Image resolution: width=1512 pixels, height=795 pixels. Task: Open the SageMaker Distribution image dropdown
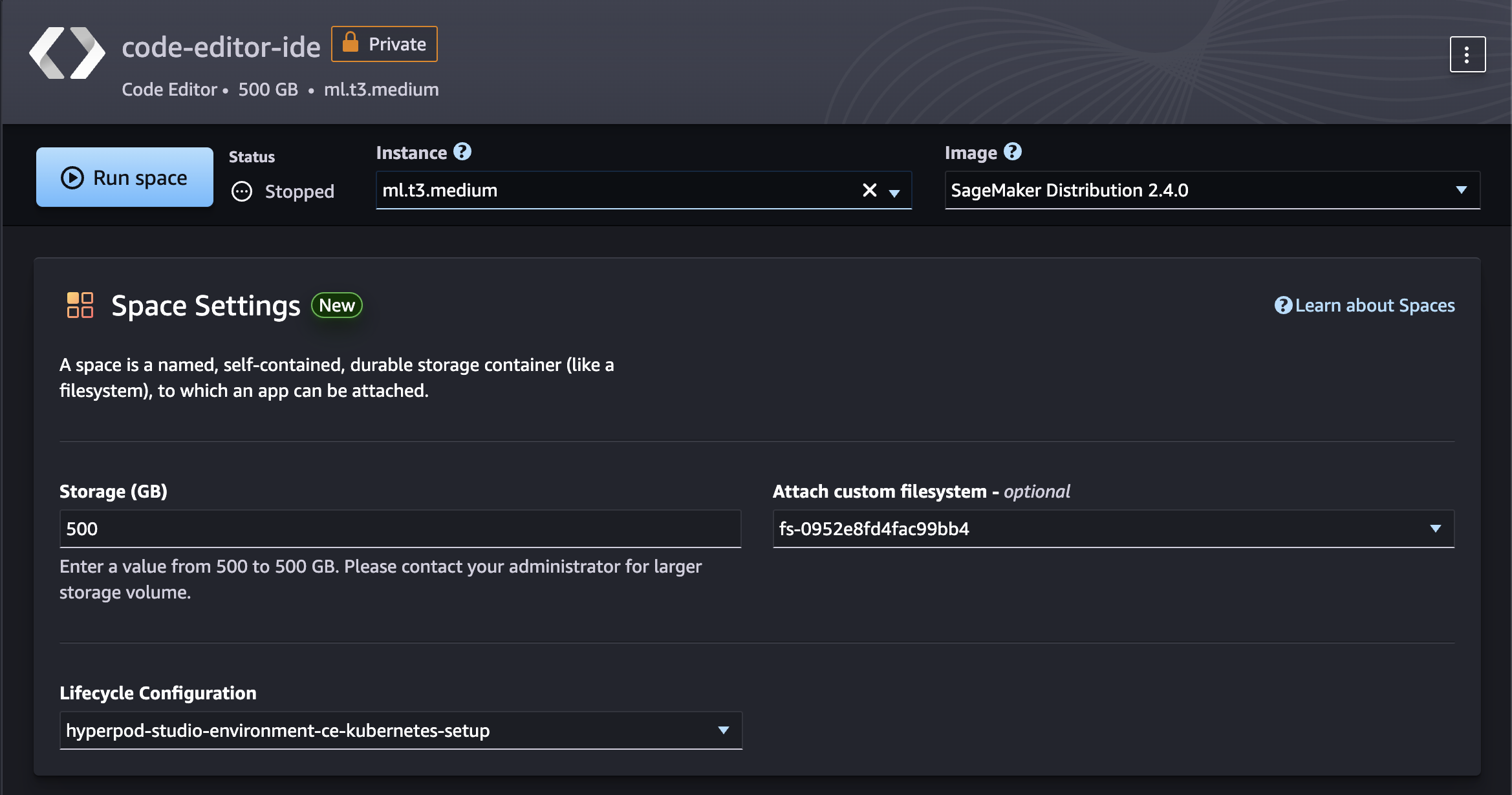1461,190
